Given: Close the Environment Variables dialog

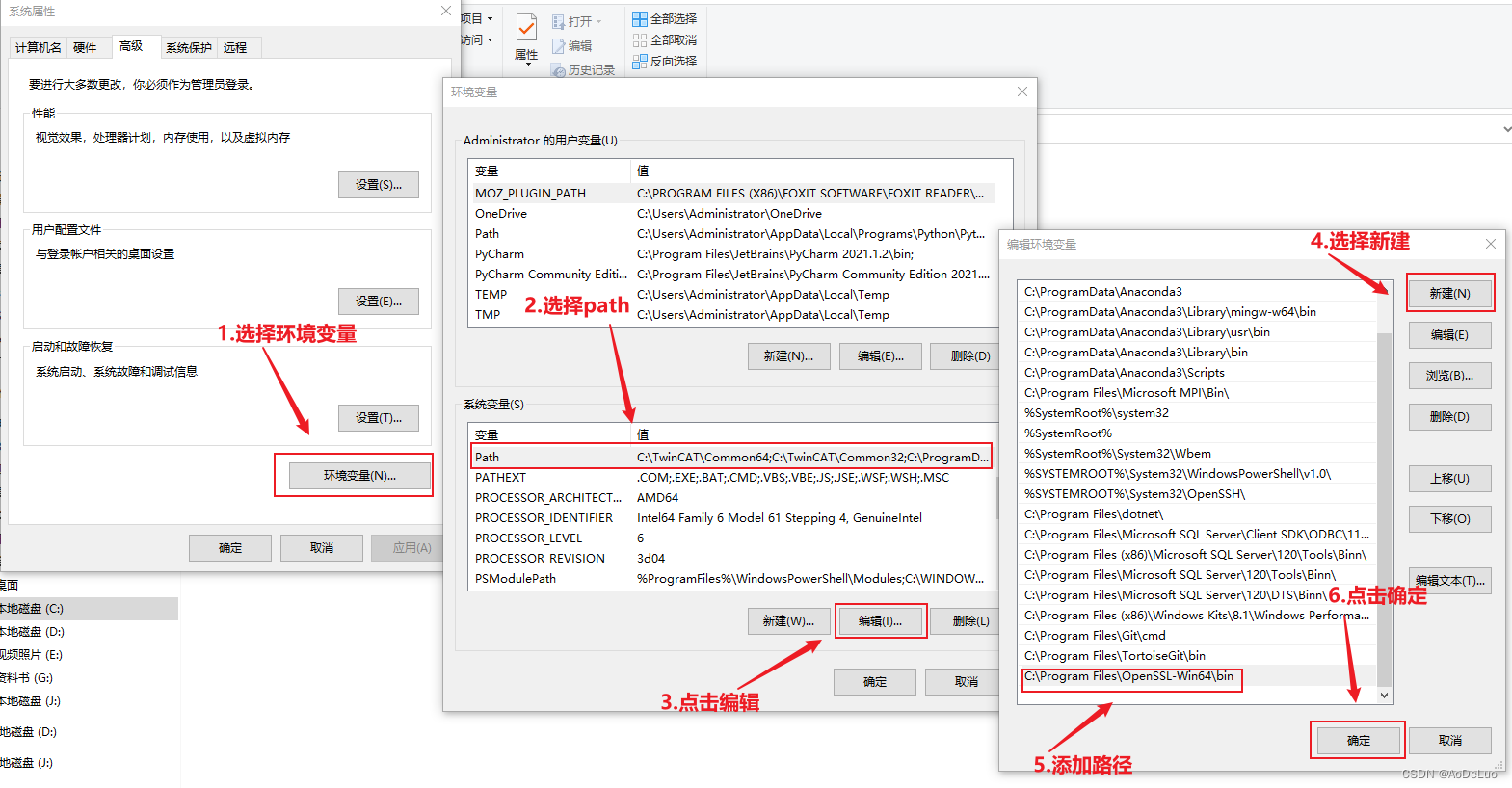Looking at the screenshot, I should coord(1022,92).
